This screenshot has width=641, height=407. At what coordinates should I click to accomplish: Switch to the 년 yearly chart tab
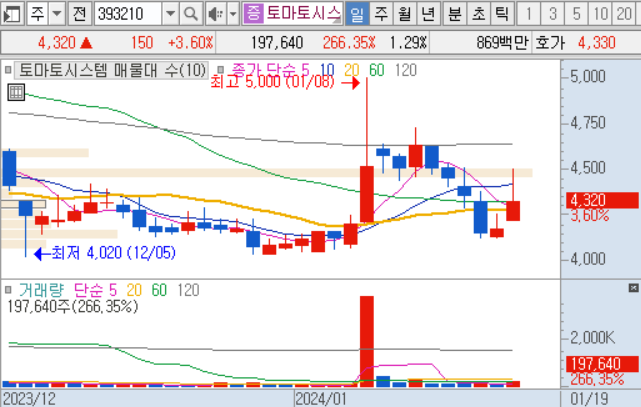(x=428, y=14)
